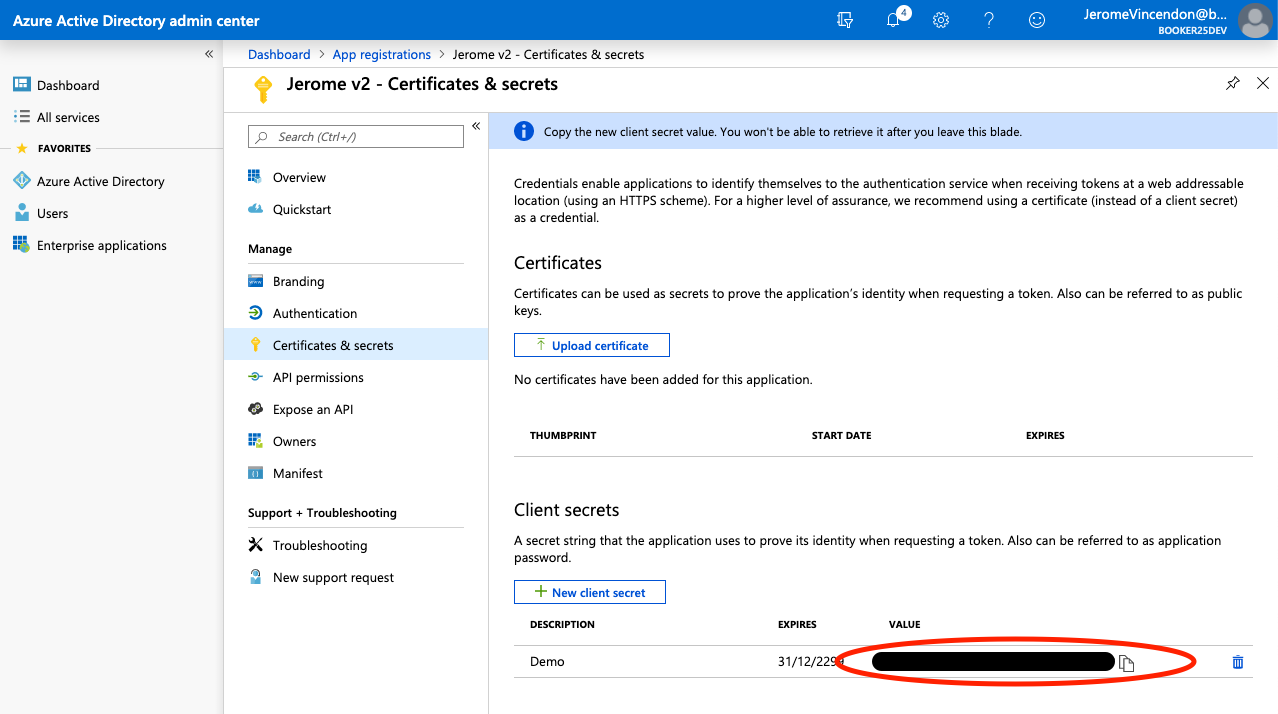Open the directory and subscription filter icon
Image resolution: width=1278 pixels, height=714 pixels.
[845, 20]
